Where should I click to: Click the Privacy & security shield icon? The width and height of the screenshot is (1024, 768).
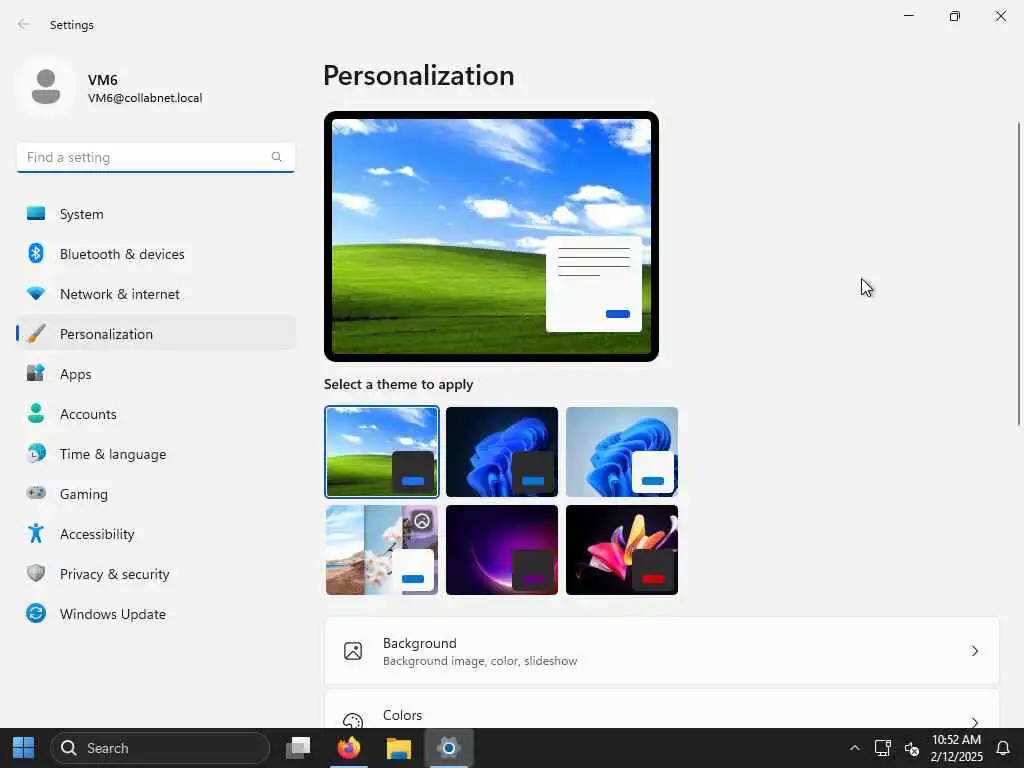(36, 573)
